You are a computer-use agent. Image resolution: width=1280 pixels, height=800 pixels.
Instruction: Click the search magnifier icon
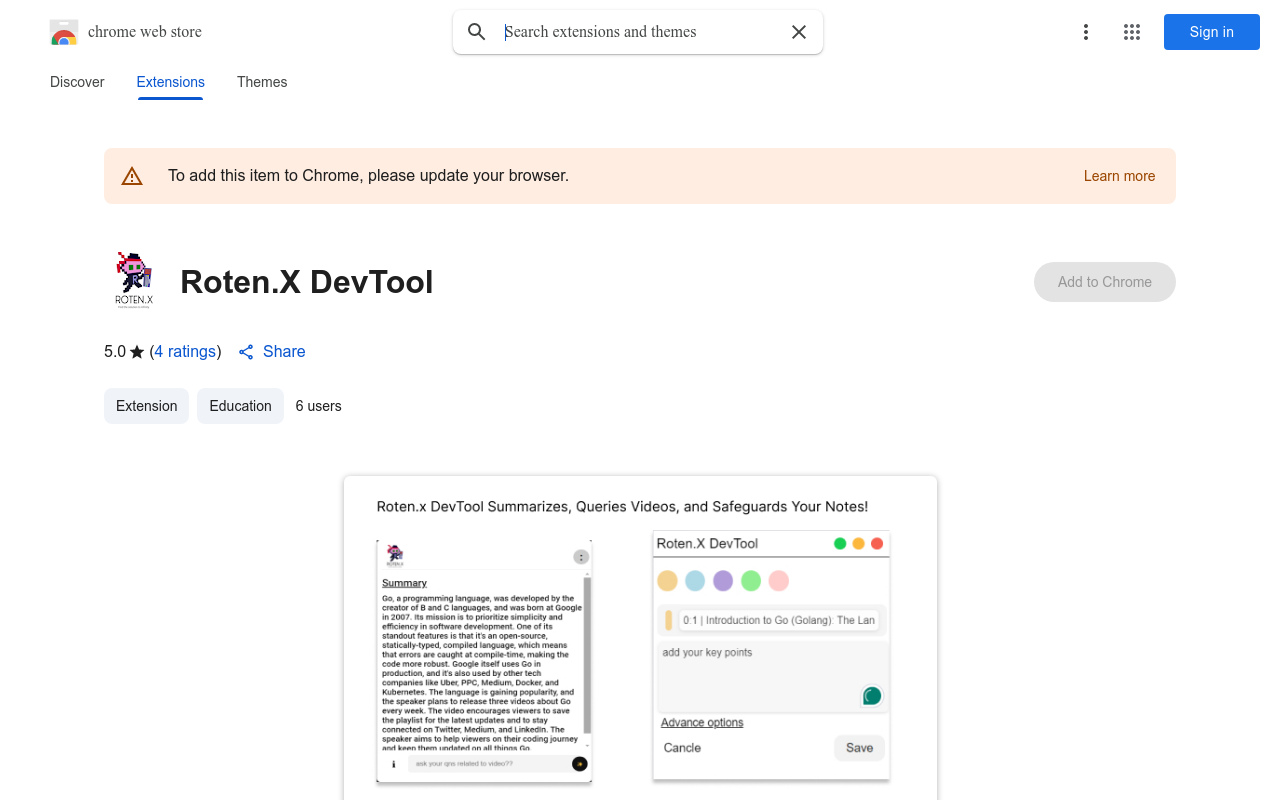[x=477, y=32]
